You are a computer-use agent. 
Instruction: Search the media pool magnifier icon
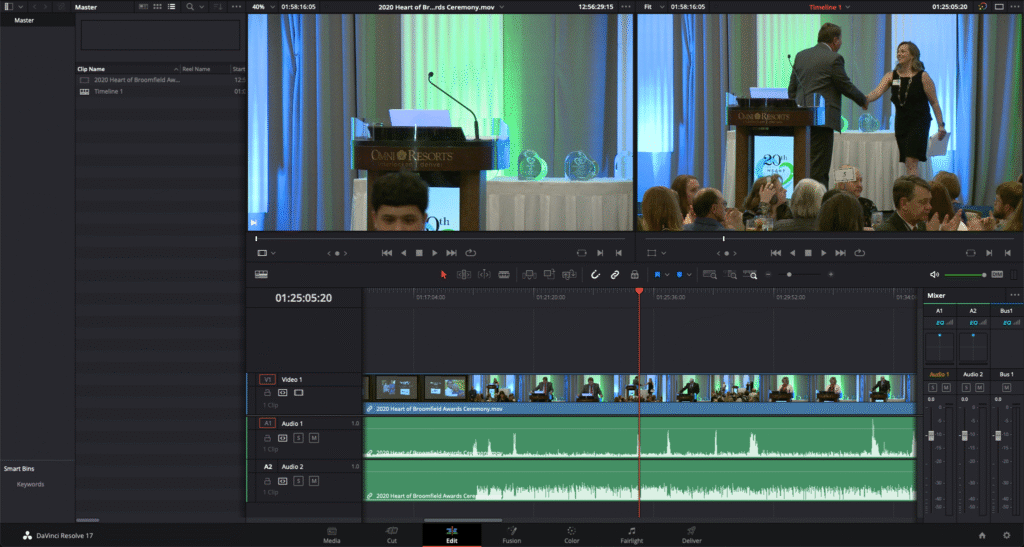[x=190, y=7]
